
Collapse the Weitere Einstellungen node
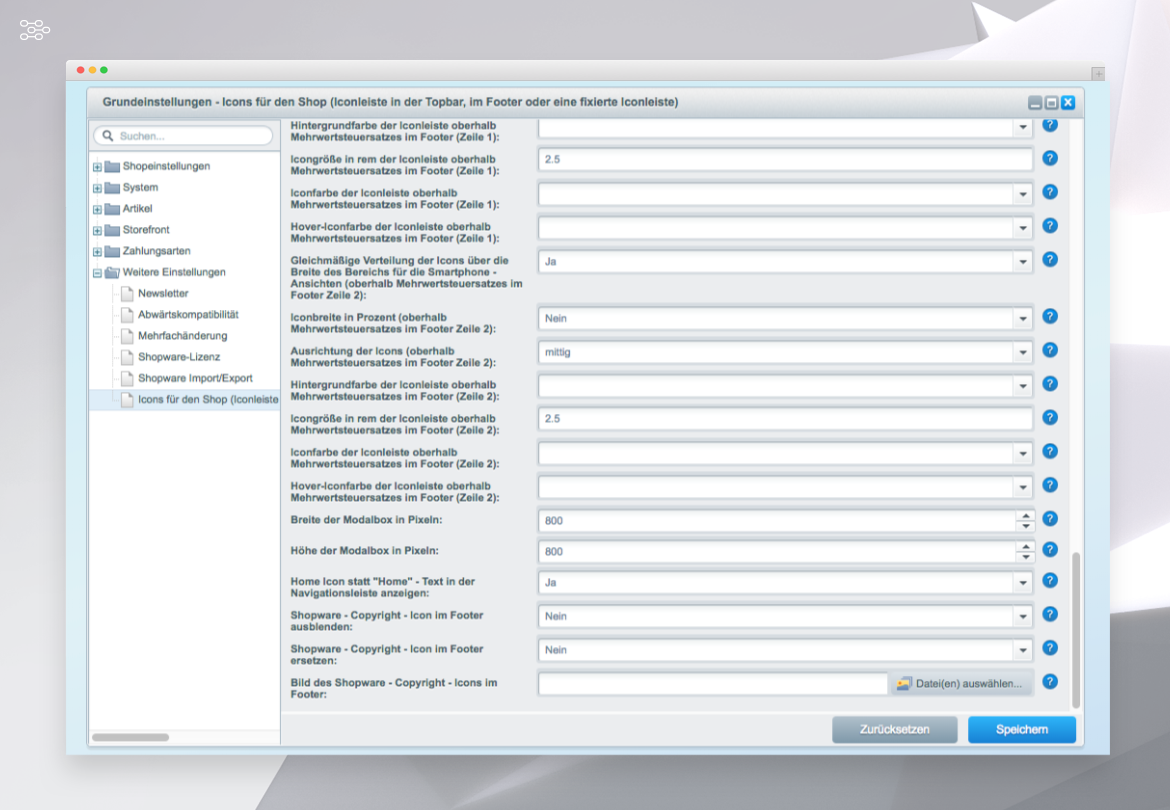click(97, 273)
